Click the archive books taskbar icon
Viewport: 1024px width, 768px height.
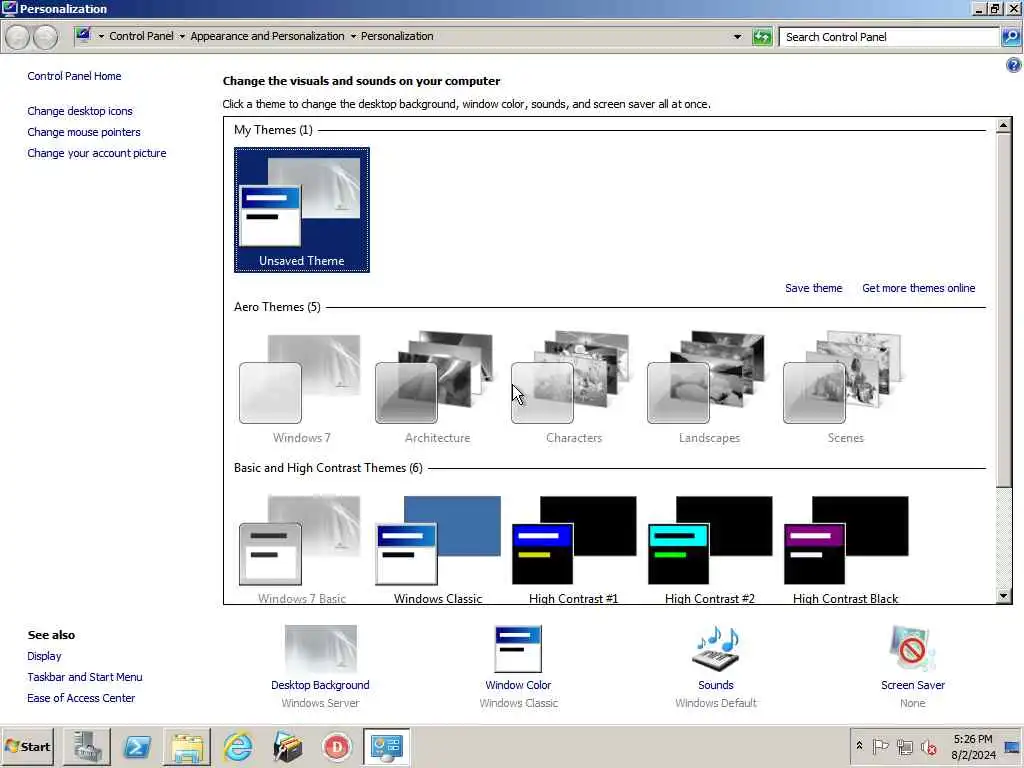(287, 747)
